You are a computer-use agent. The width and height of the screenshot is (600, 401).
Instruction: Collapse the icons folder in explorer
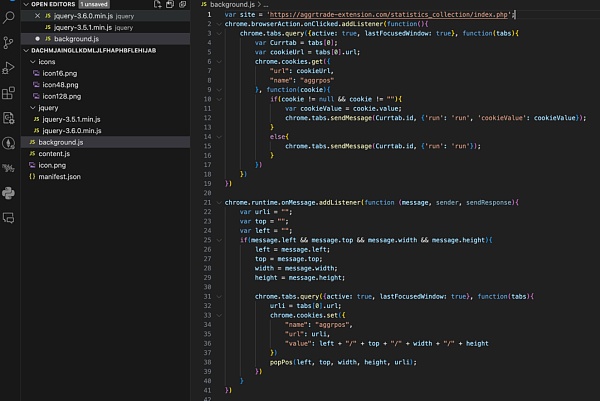(33, 62)
